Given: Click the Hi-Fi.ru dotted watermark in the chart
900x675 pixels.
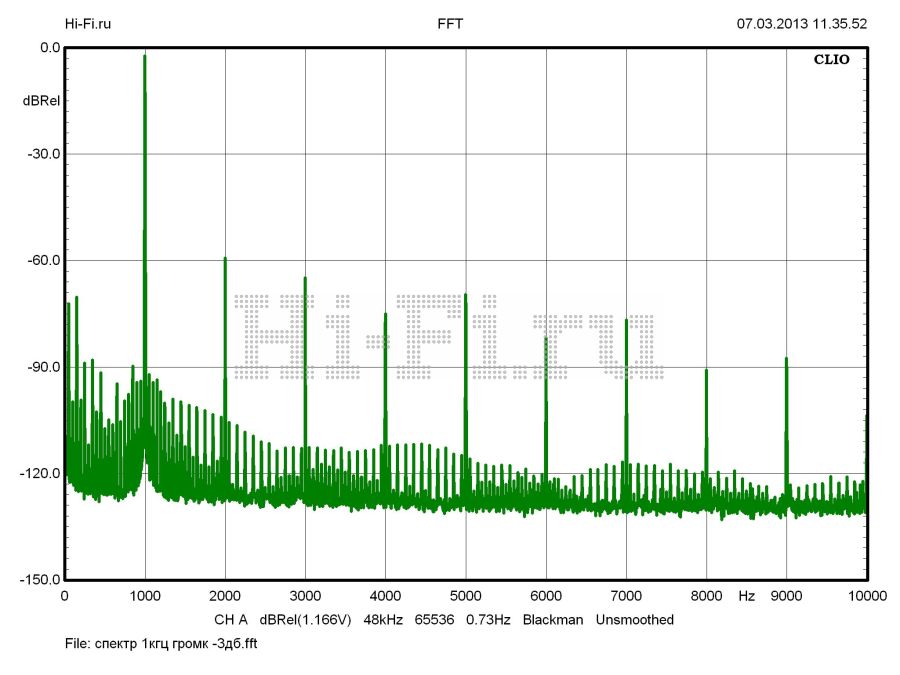Looking at the screenshot, I should (x=447, y=337).
